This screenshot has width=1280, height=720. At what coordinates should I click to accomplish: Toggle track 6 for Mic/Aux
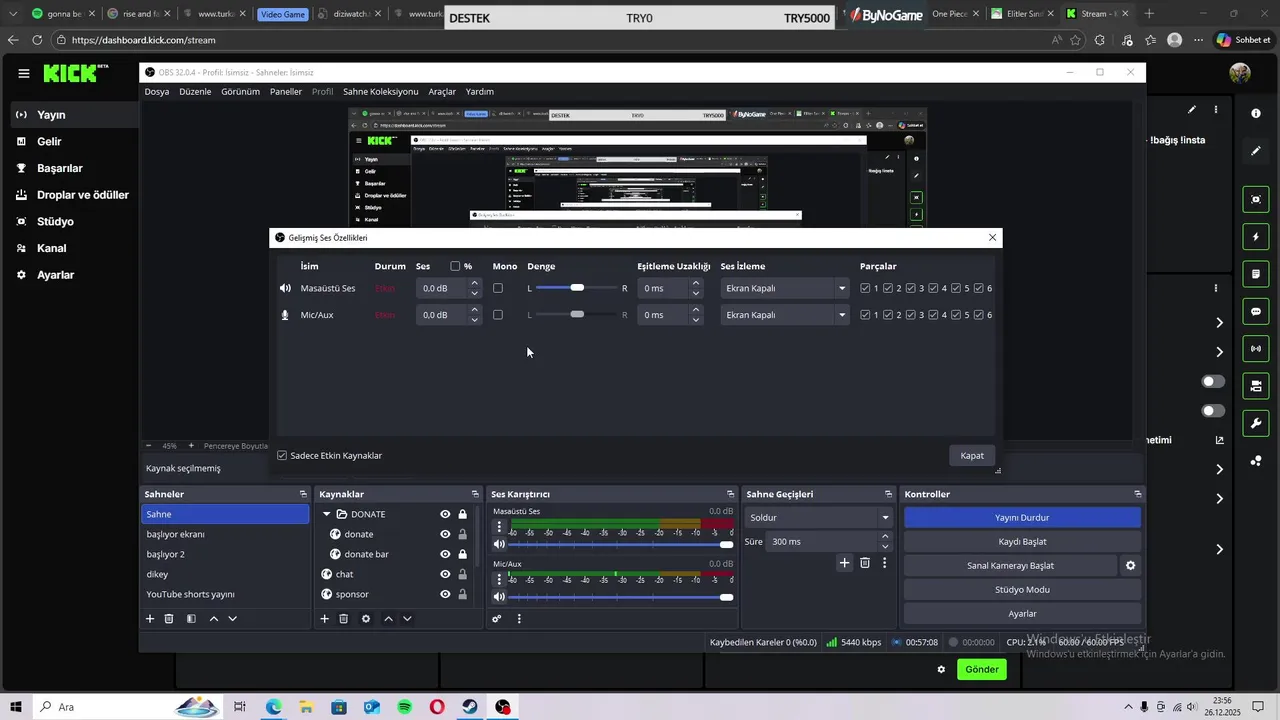[x=979, y=315]
